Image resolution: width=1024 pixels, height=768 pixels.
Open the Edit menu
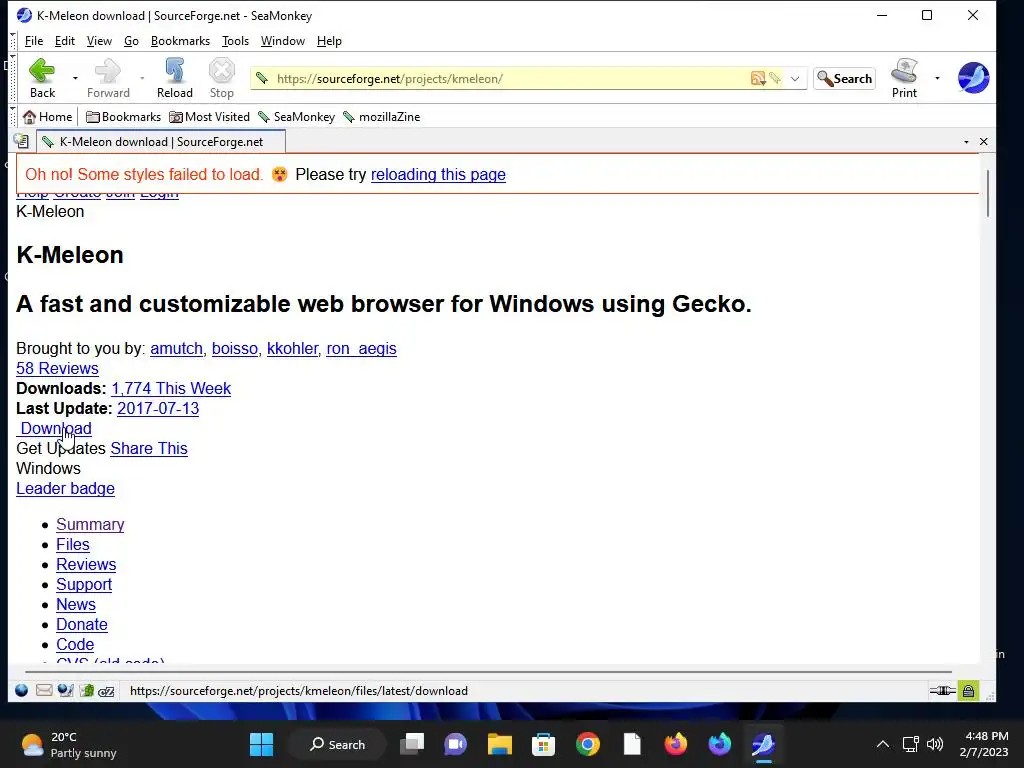(65, 40)
